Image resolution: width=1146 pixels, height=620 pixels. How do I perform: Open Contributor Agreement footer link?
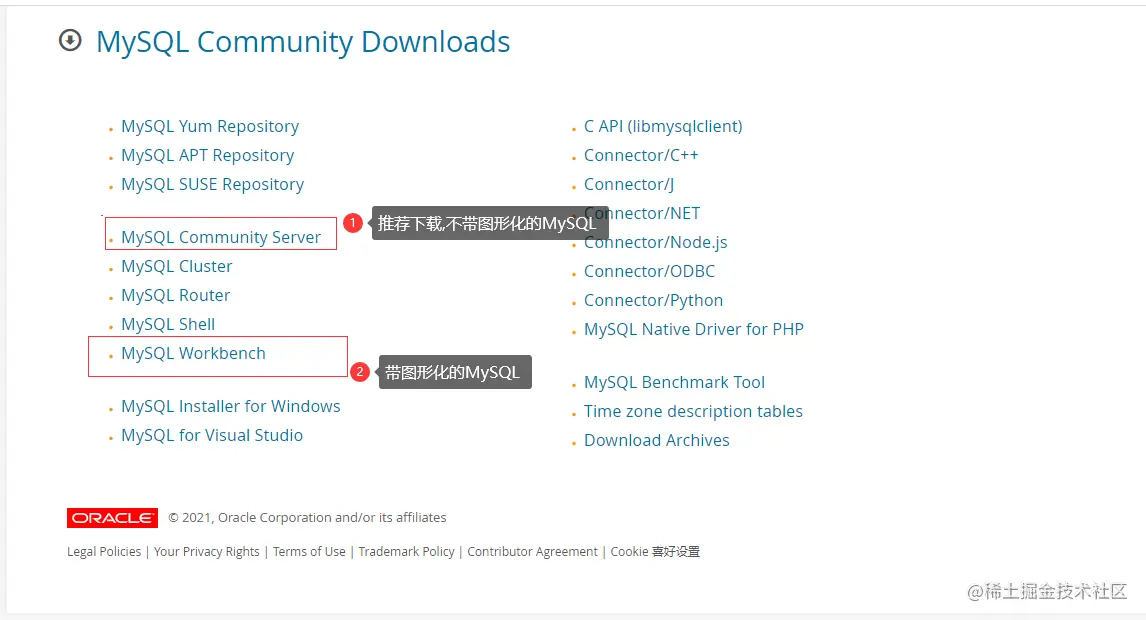tap(532, 551)
